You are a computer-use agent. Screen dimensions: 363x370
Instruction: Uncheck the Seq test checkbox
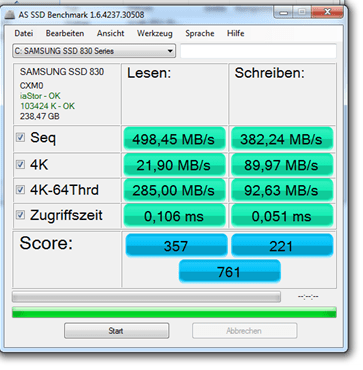[20, 137]
